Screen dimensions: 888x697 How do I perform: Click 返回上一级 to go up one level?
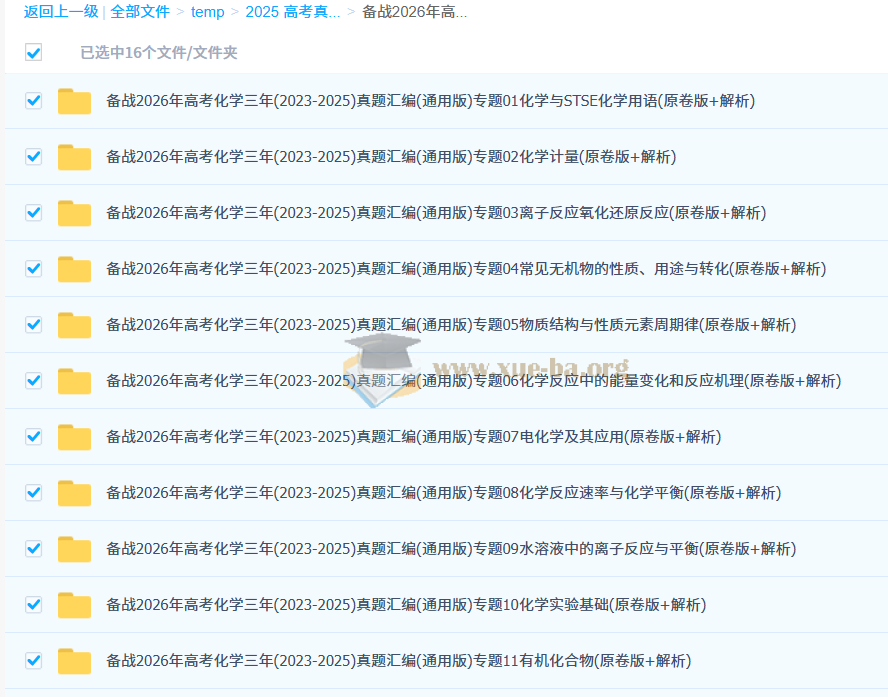(61, 12)
